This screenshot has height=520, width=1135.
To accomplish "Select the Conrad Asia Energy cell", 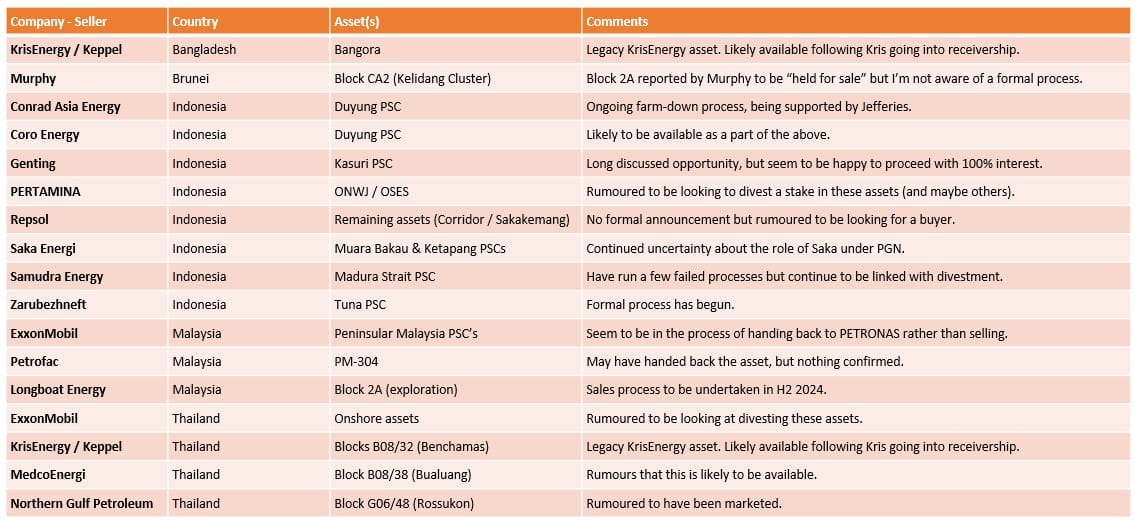I will (x=65, y=106).
